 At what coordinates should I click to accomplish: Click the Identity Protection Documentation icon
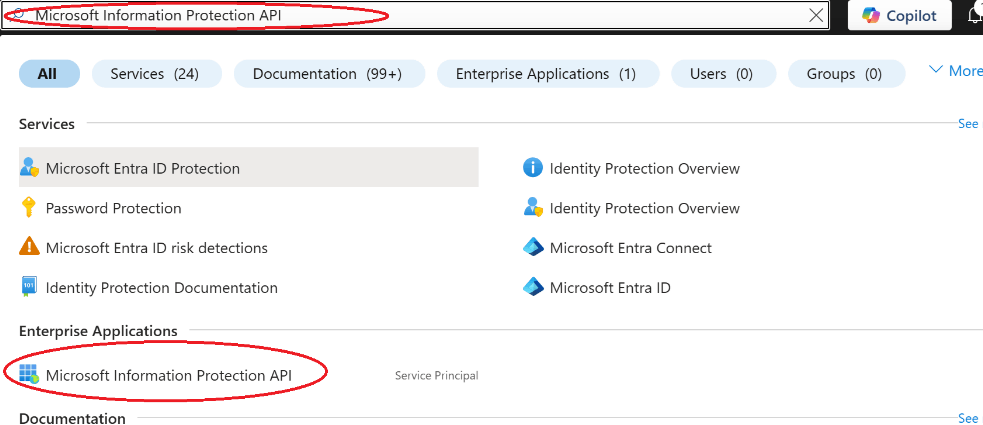click(28, 287)
